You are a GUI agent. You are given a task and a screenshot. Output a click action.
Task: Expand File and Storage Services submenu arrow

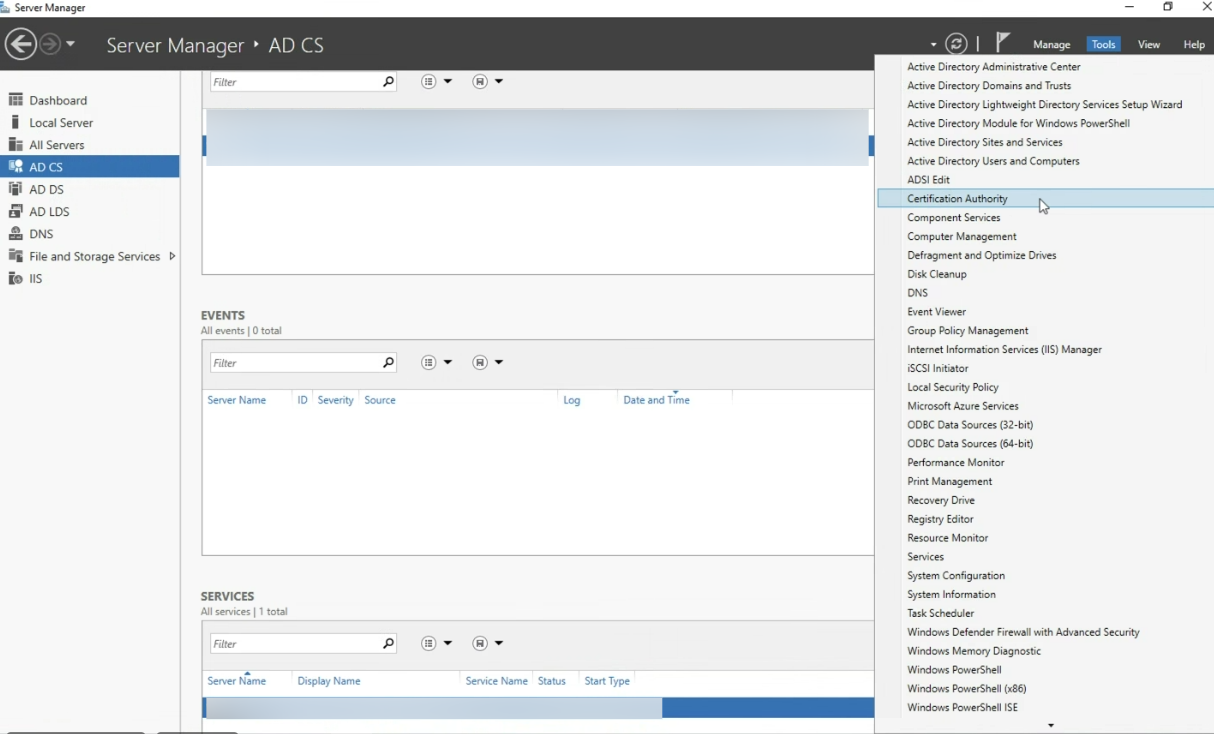172,256
